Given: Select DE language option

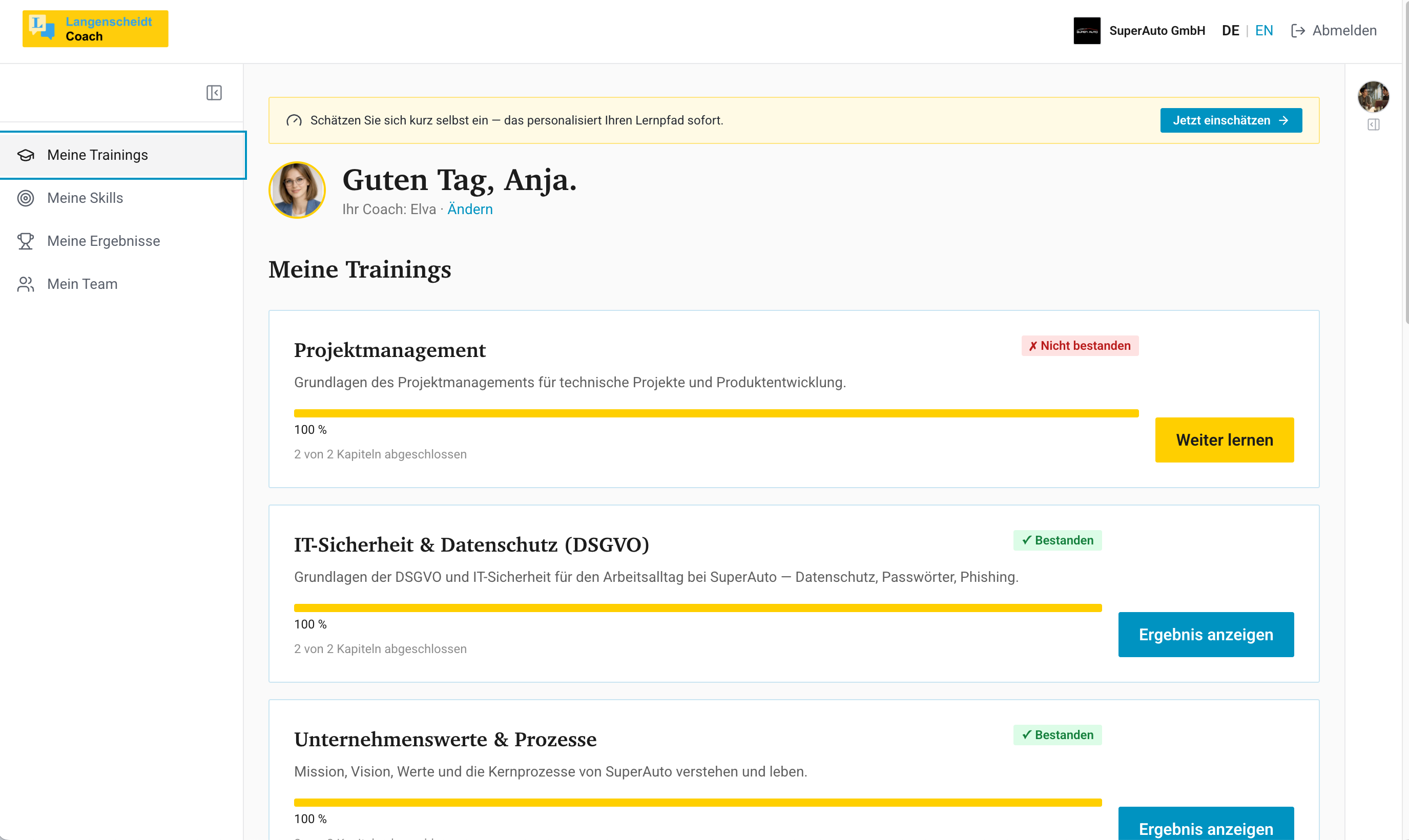Looking at the screenshot, I should [x=1230, y=31].
